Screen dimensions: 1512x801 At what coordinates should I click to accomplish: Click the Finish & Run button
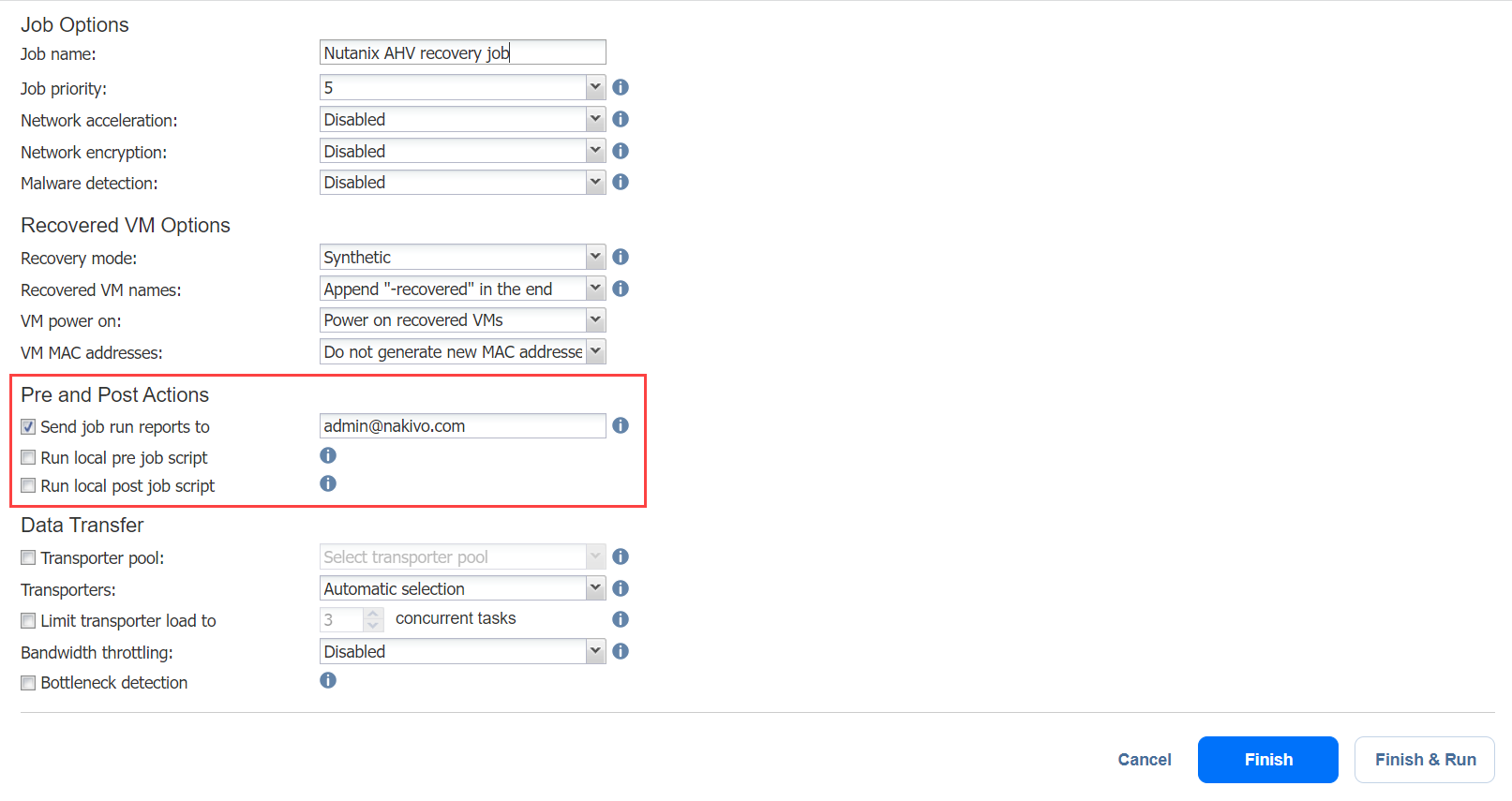pyautogui.click(x=1425, y=760)
